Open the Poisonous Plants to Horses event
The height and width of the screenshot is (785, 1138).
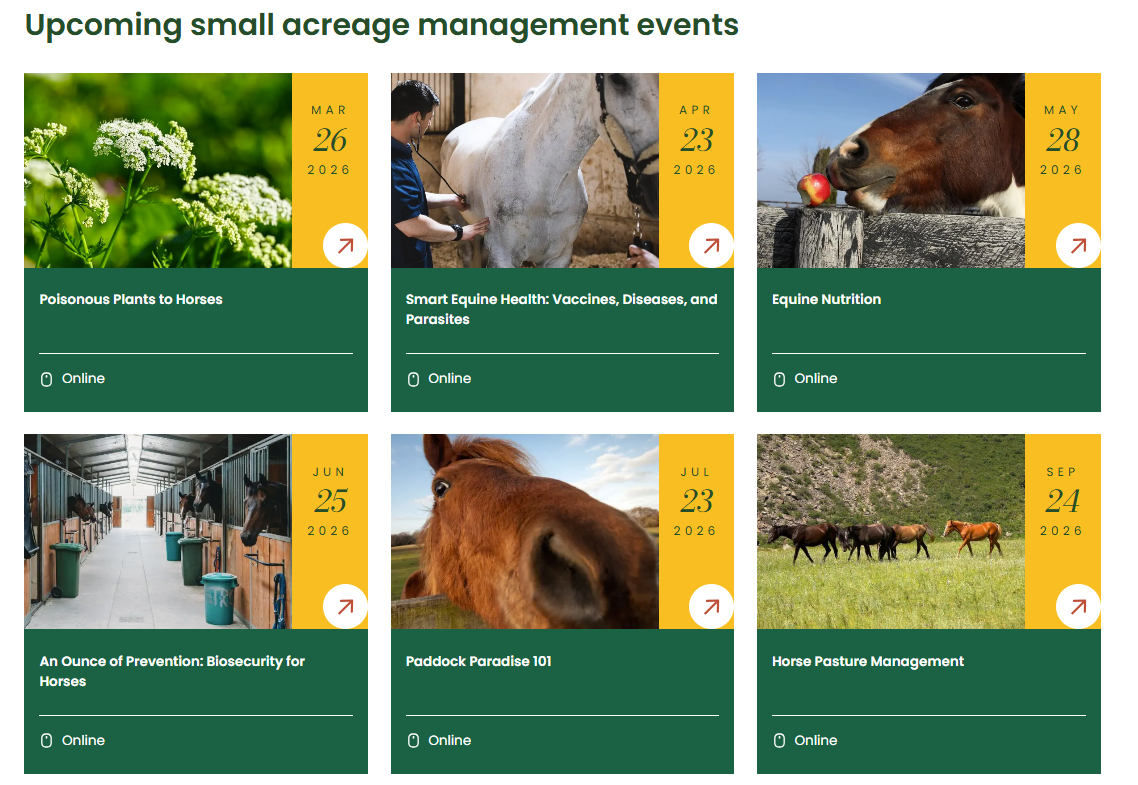pyautogui.click(x=131, y=298)
